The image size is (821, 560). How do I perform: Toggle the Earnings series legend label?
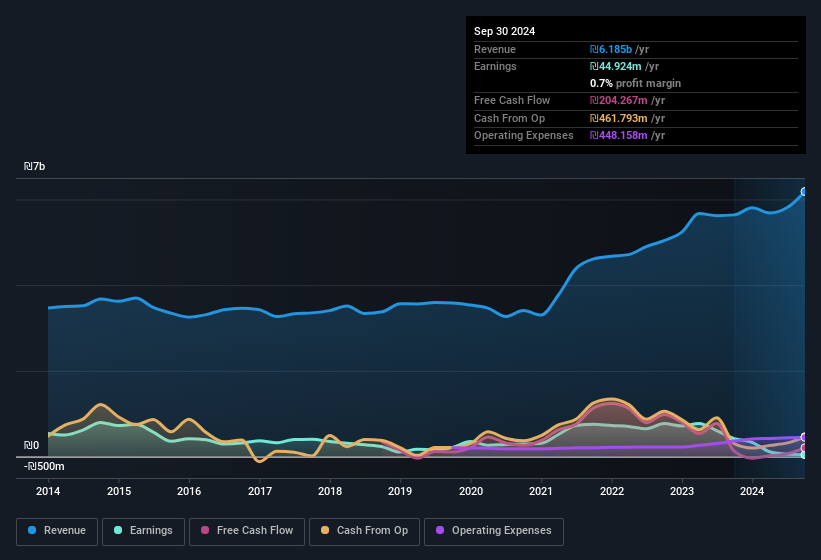click(x=150, y=530)
